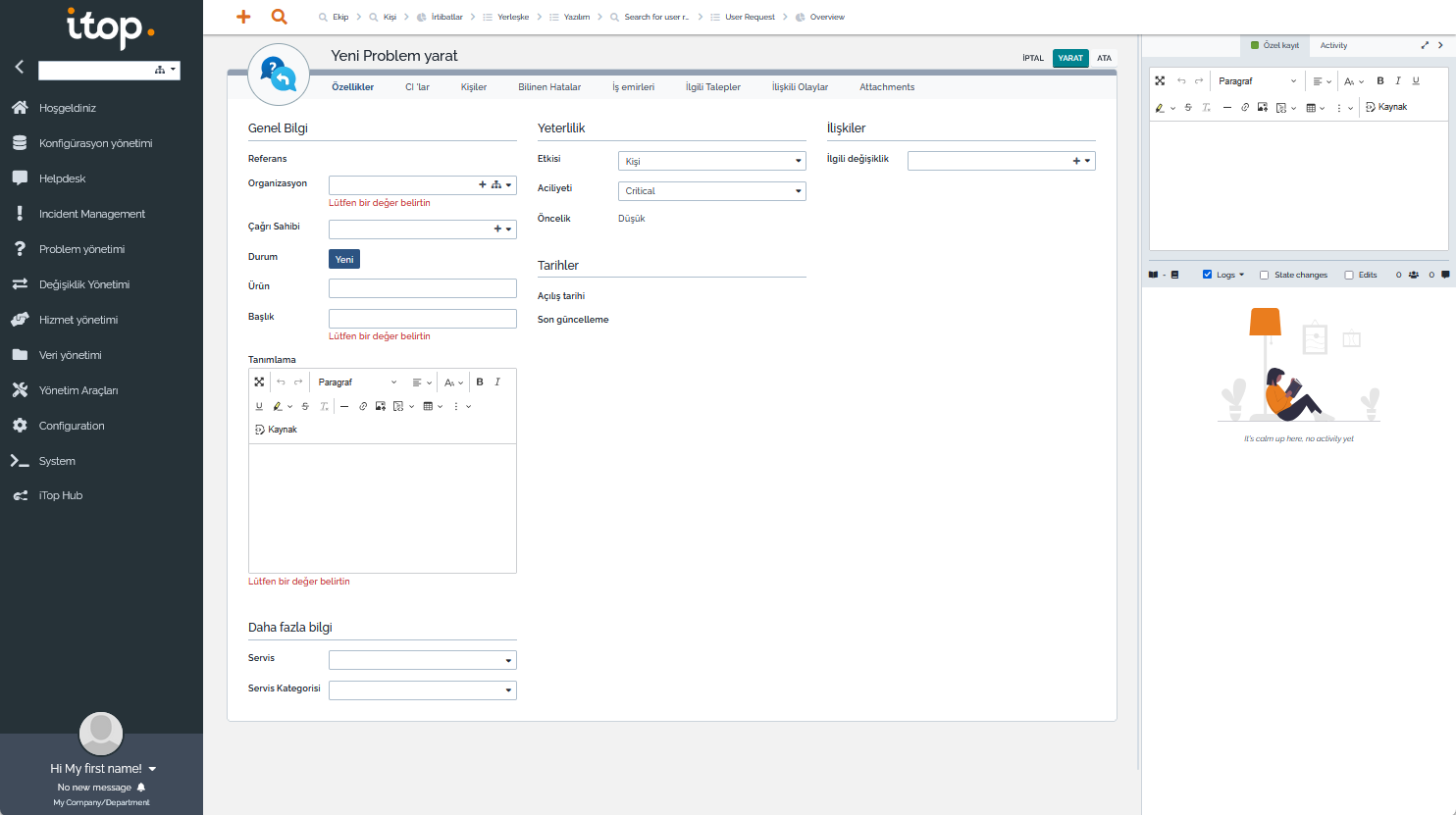Image resolution: width=1456 pixels, height=815 pixels.
Task: Tick the Edits checkbox
Action: [1349, 276]
